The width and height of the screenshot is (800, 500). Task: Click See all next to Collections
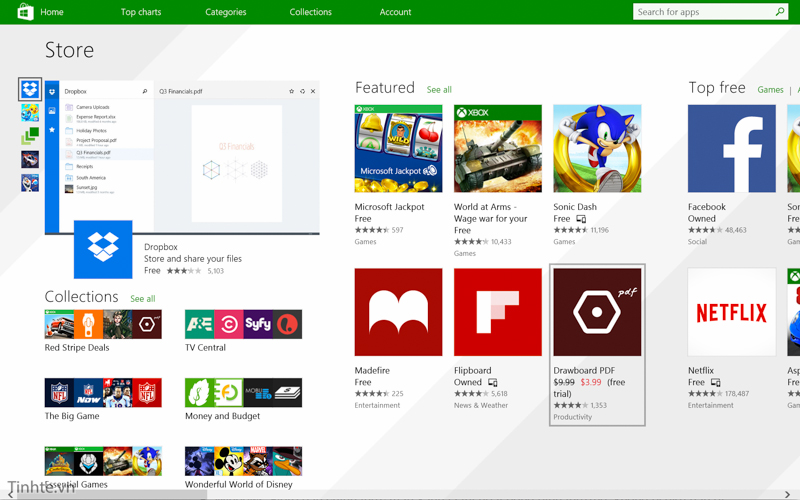point(143,299)
